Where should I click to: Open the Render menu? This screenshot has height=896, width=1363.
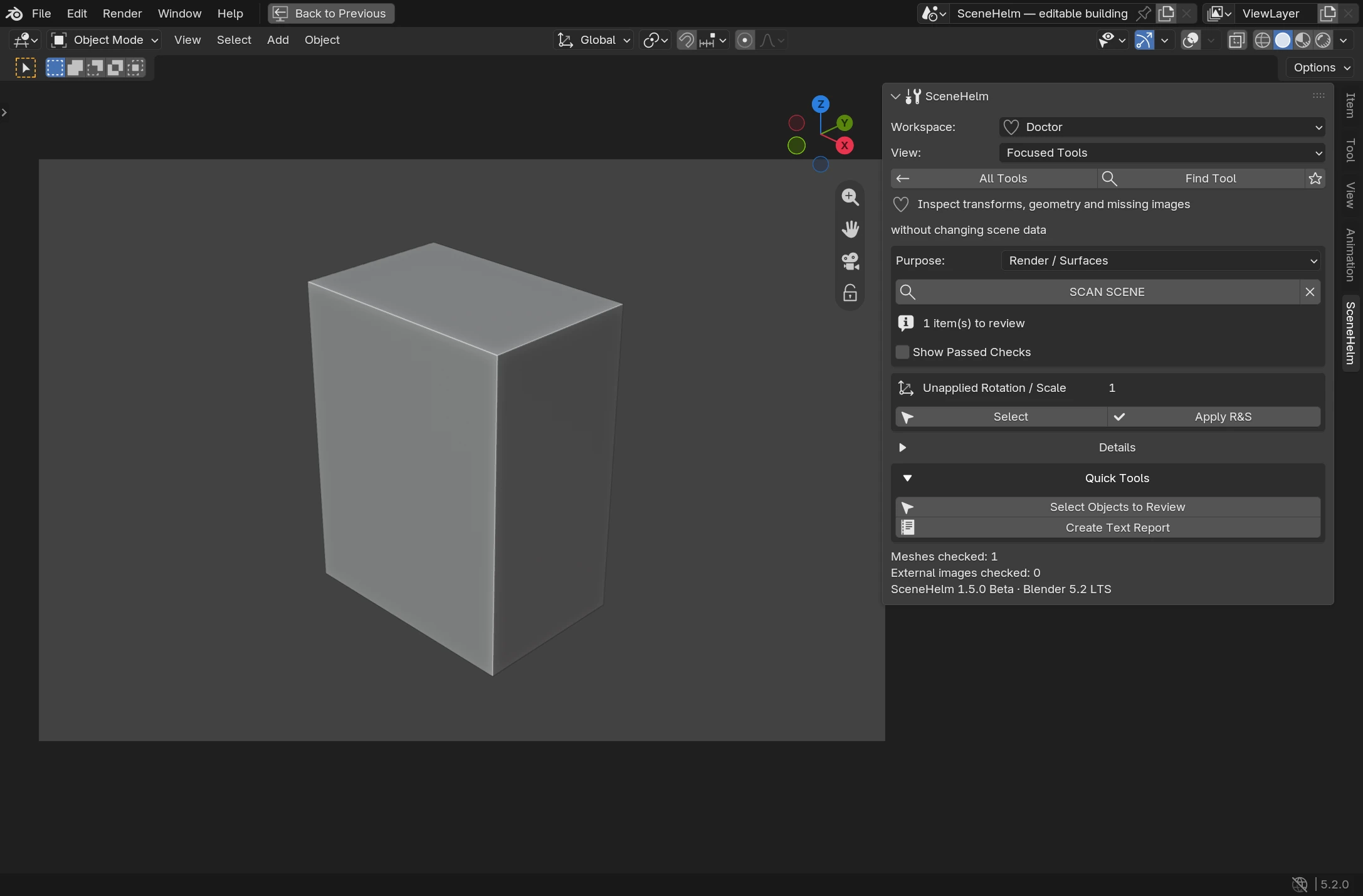(122, 13)
